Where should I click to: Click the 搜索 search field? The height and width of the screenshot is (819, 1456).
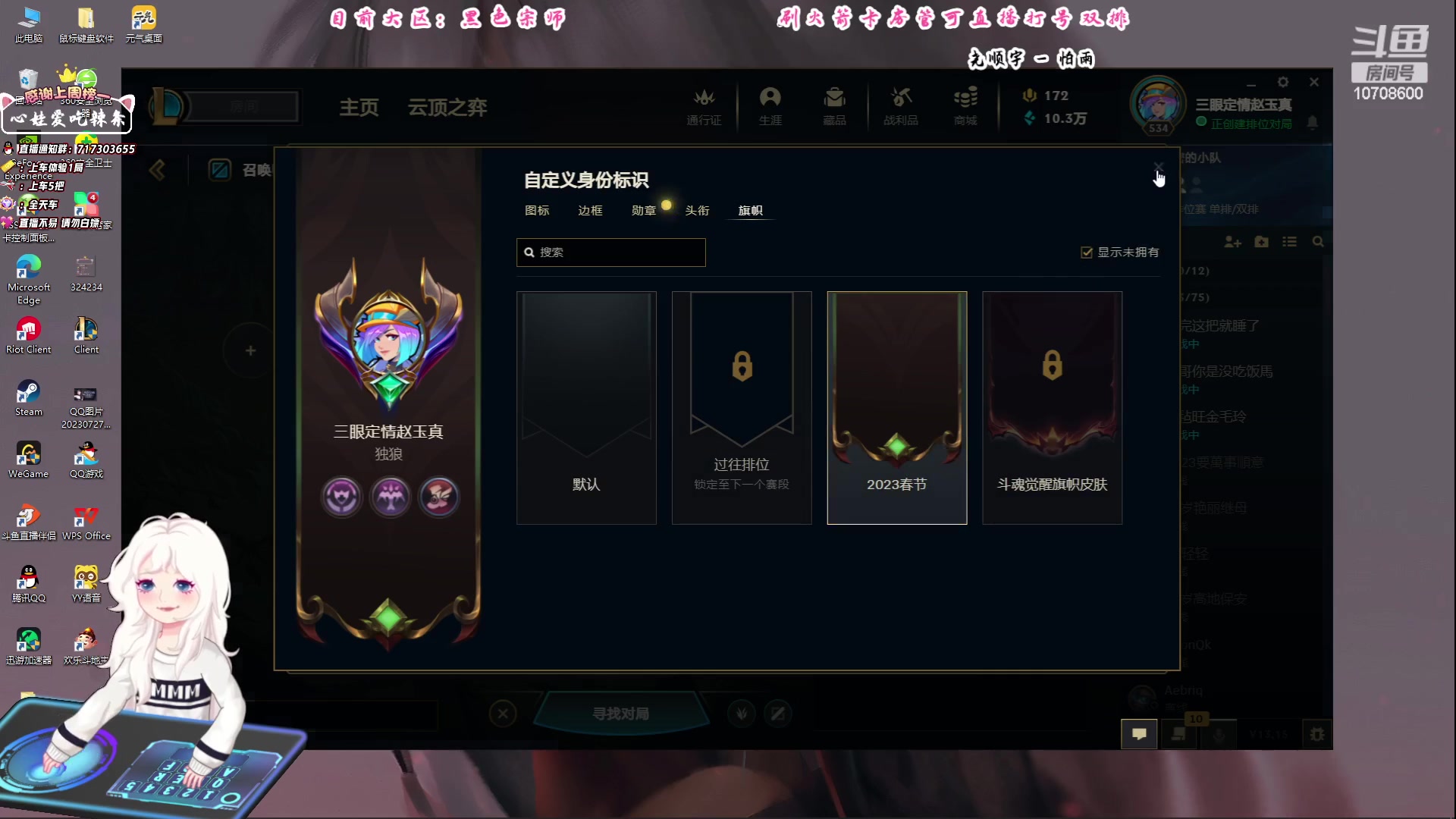tap(611, 253)
